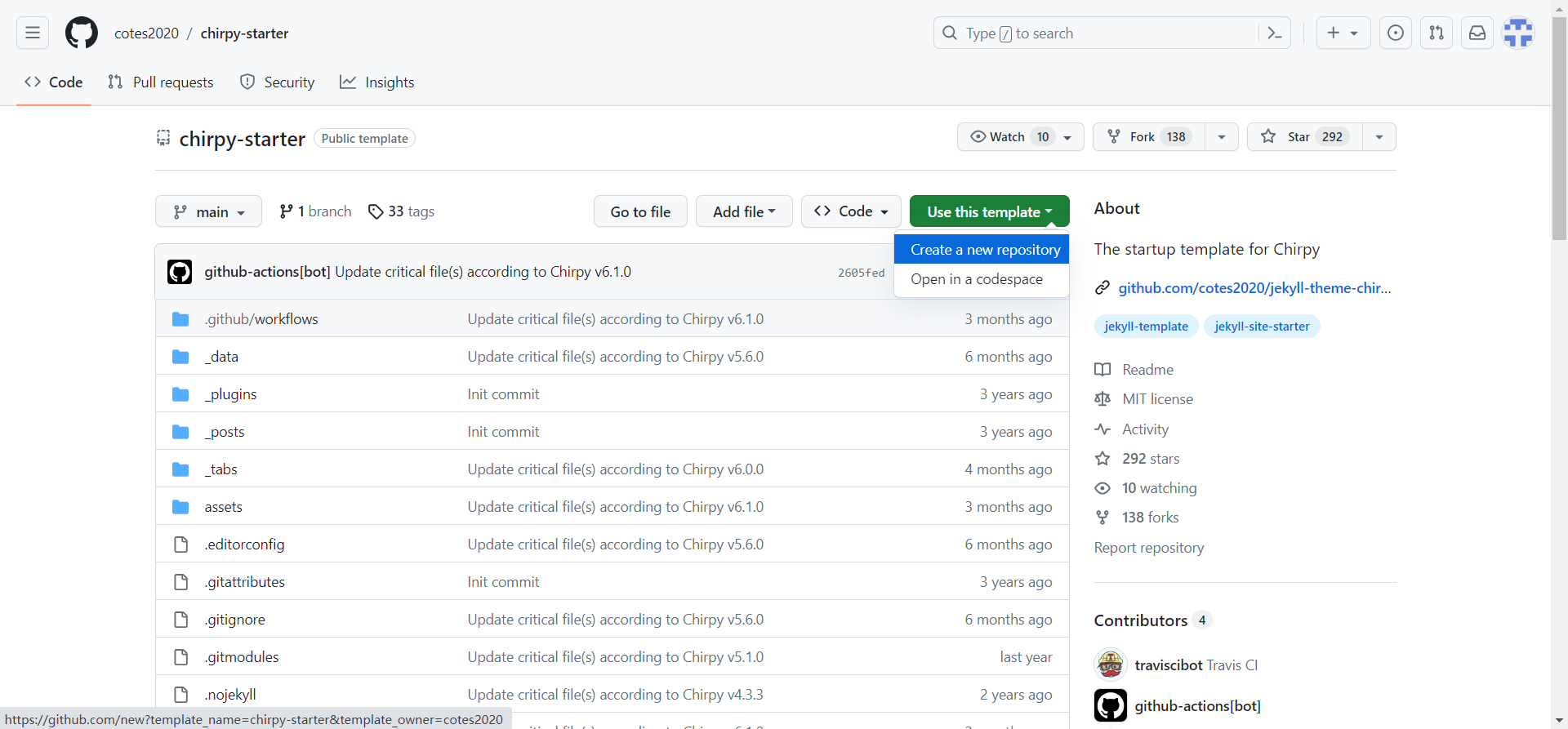Open the 292 stars link
Viewport: 1568px width, 729px height.
[x=1137, y=459]
